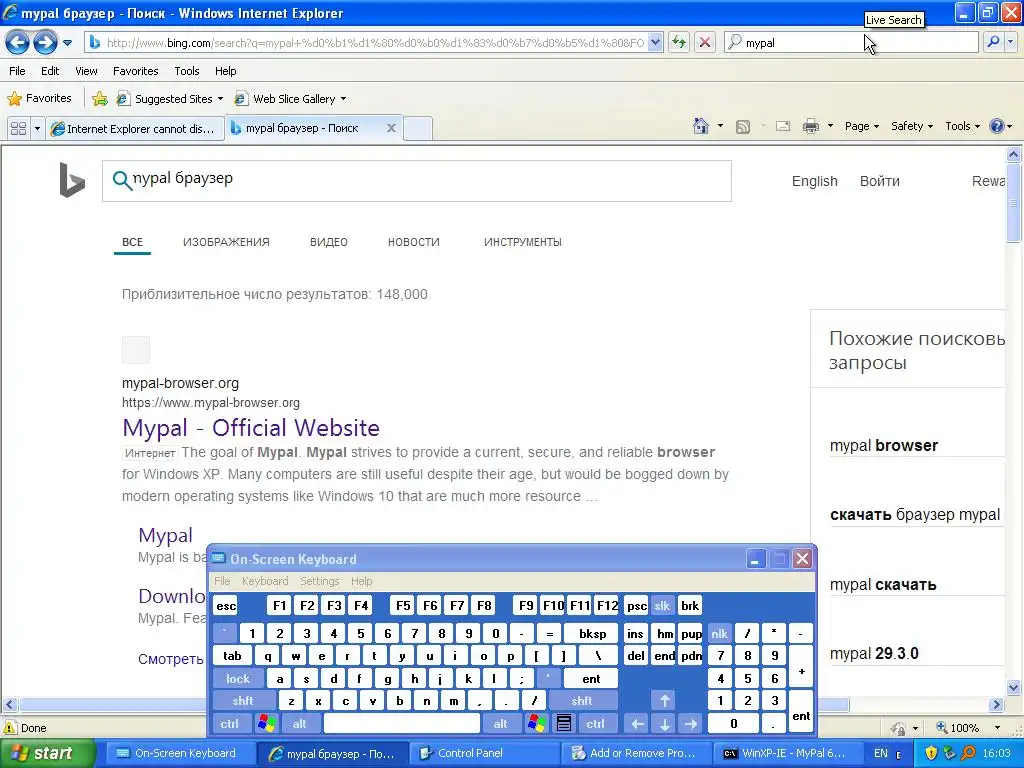The image size is (1024, 768).
Task: Toggle the lock (Caps Lock) key on keyboard
Action: point(238,679)
